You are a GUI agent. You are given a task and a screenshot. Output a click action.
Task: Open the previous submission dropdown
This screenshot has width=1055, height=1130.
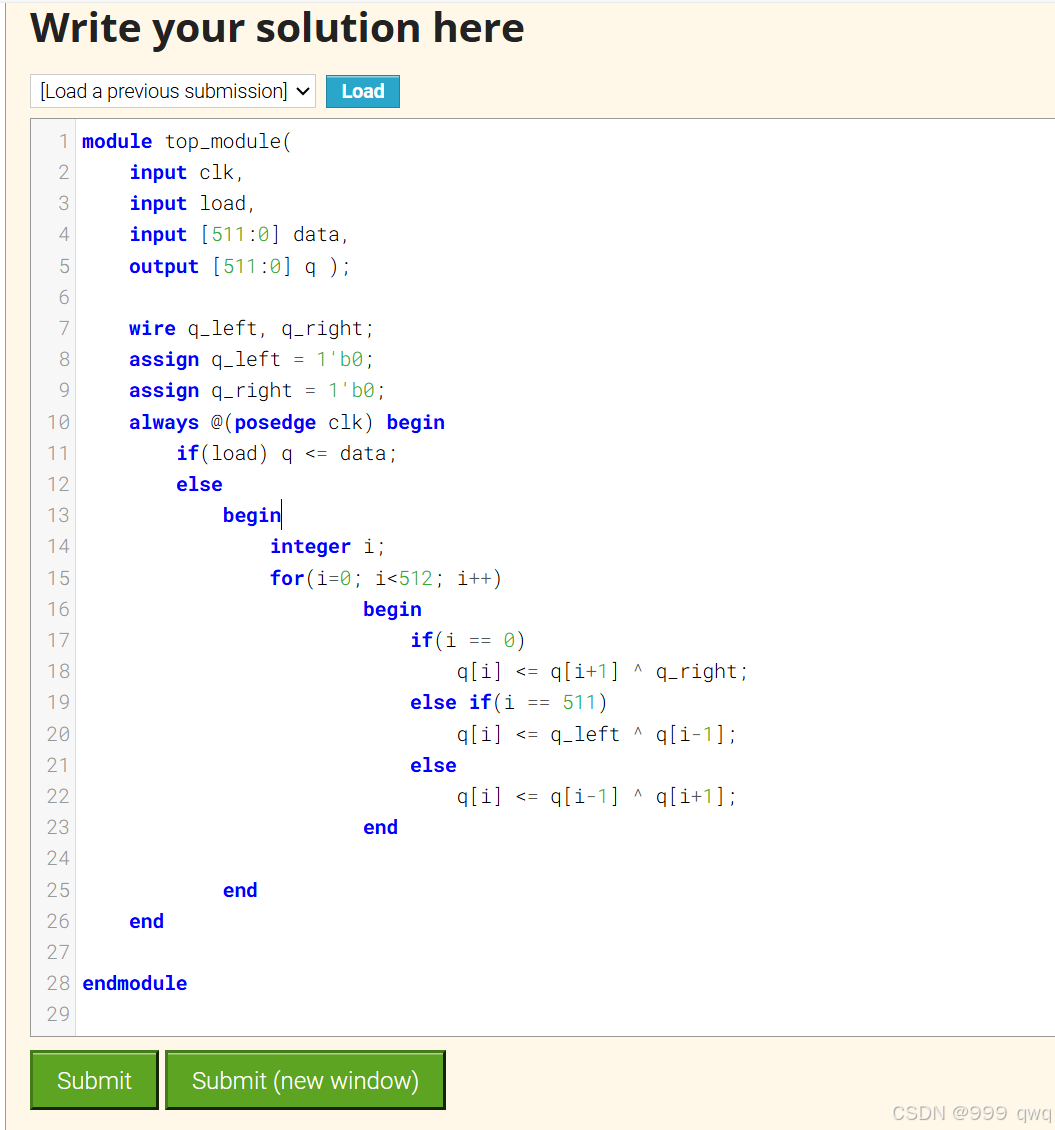(x=171, y=91)
